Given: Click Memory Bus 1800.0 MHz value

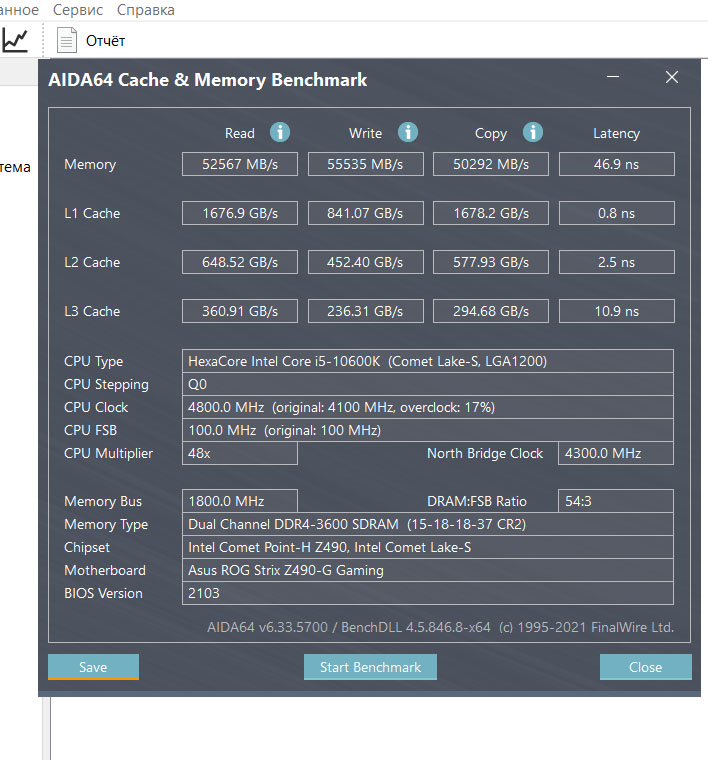Looking at the screenshot, I should tap(240, 501).
